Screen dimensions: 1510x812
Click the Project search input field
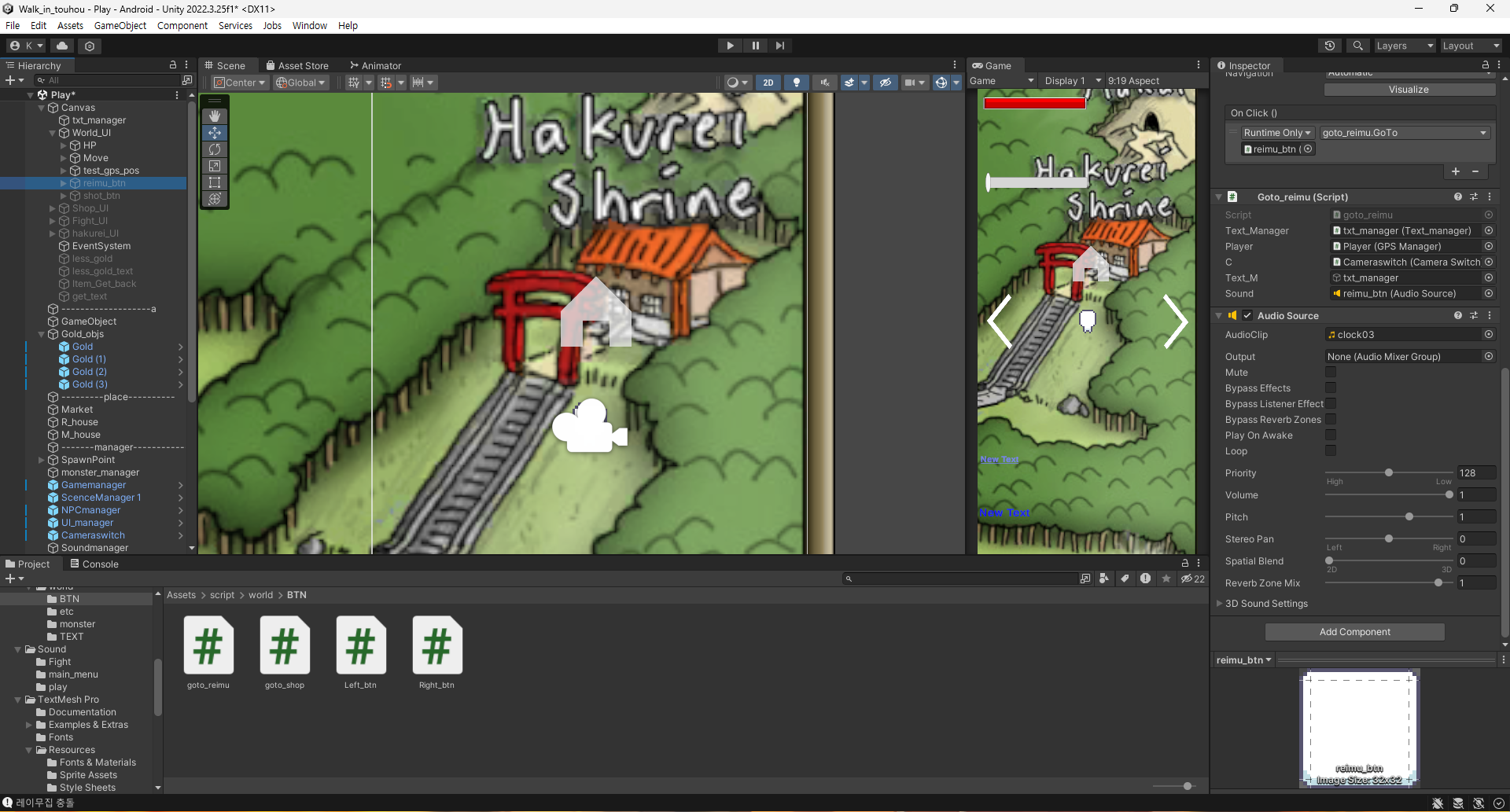[x=960, y=579]
